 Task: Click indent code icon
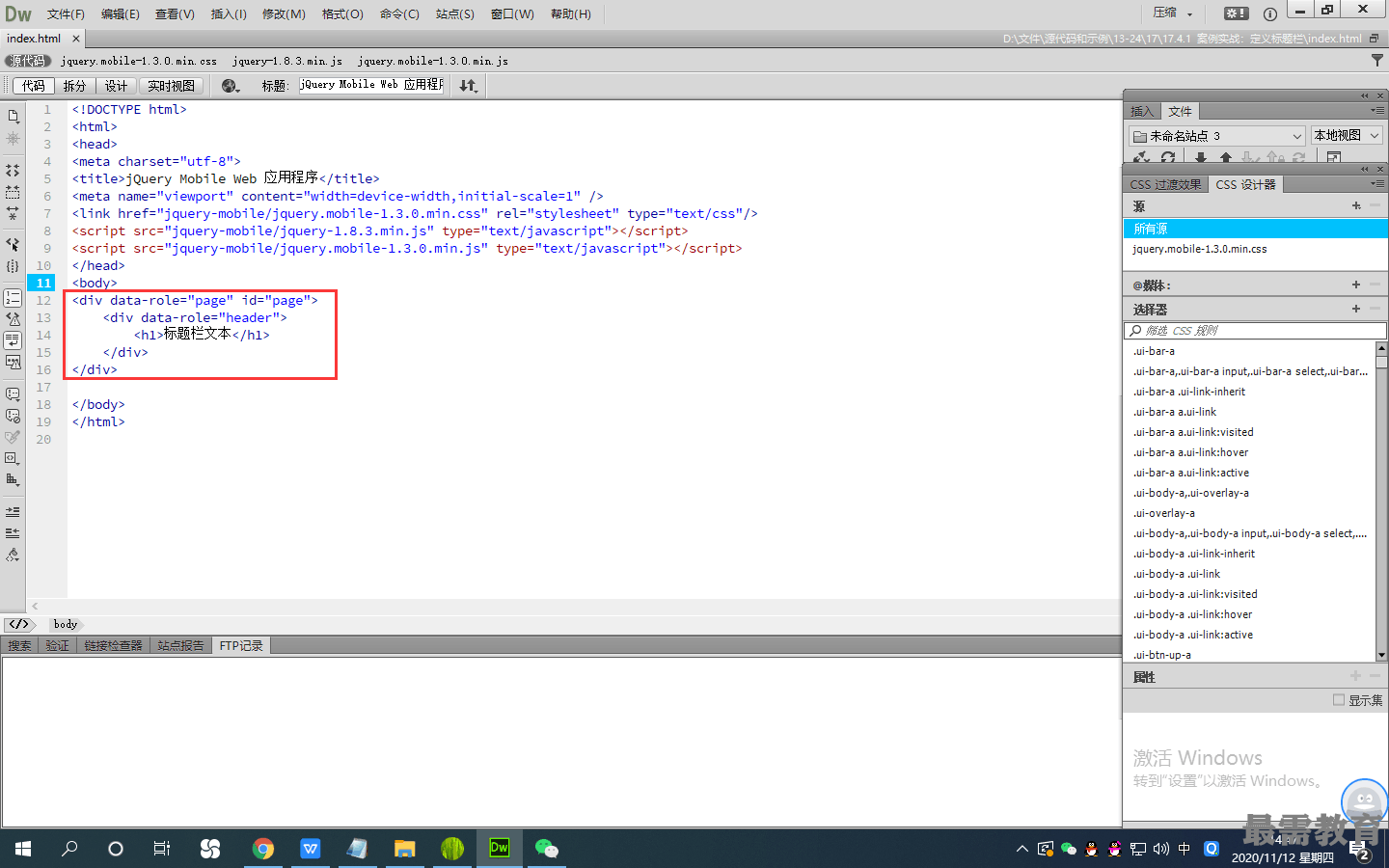13,511
